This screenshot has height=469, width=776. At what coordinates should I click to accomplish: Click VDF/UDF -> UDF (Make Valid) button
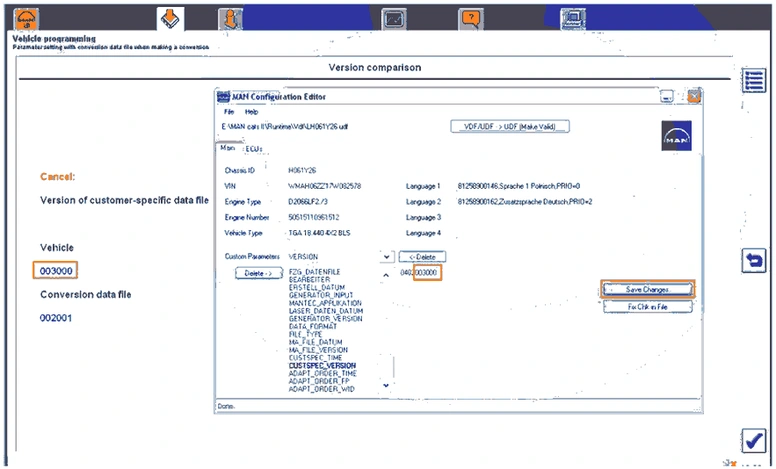510,127
